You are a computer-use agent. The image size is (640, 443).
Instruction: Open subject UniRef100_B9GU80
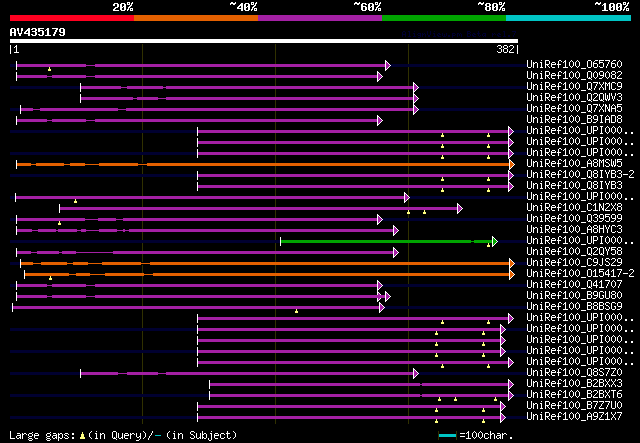click(x=574, y=296)
